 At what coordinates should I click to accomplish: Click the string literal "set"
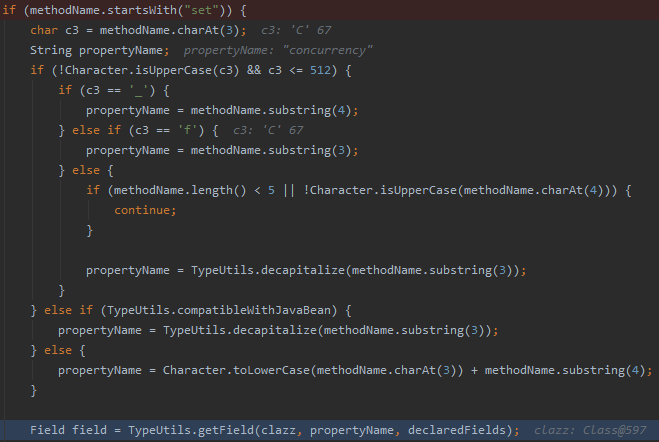(201, 10)
